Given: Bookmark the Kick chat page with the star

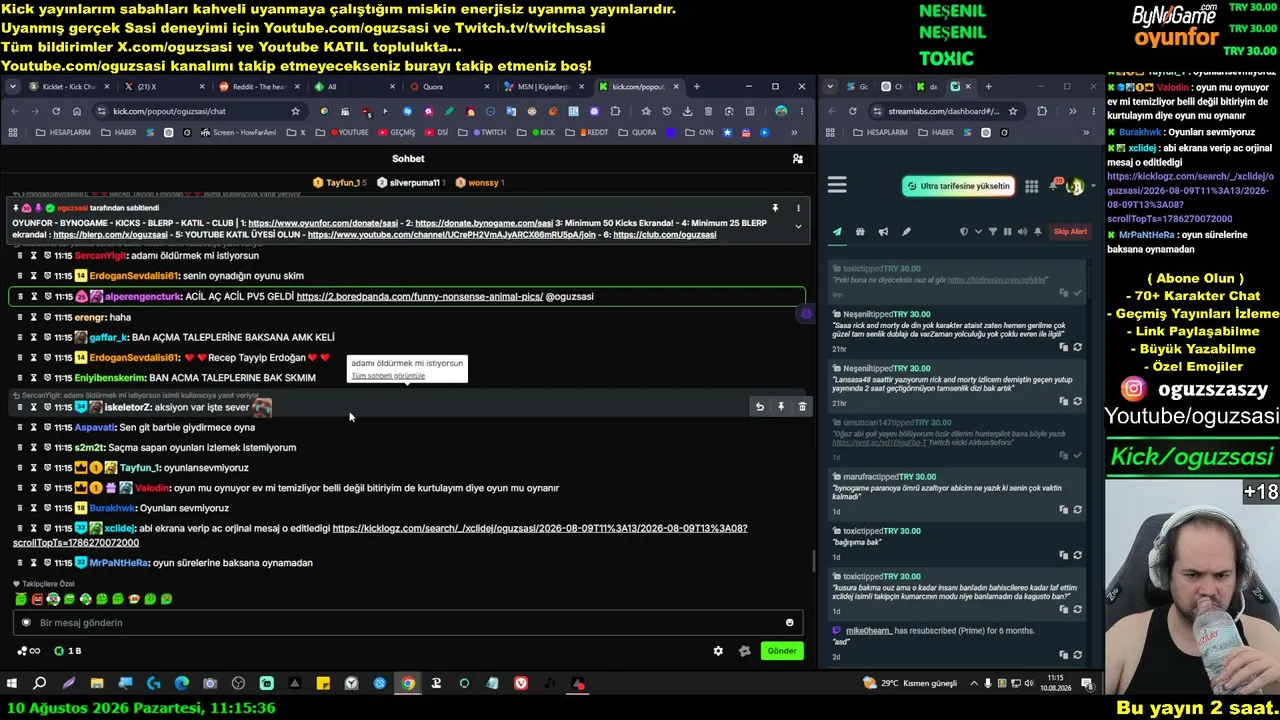Looking at the screenshot, I should pyautogui.click(x=295, y=111).
